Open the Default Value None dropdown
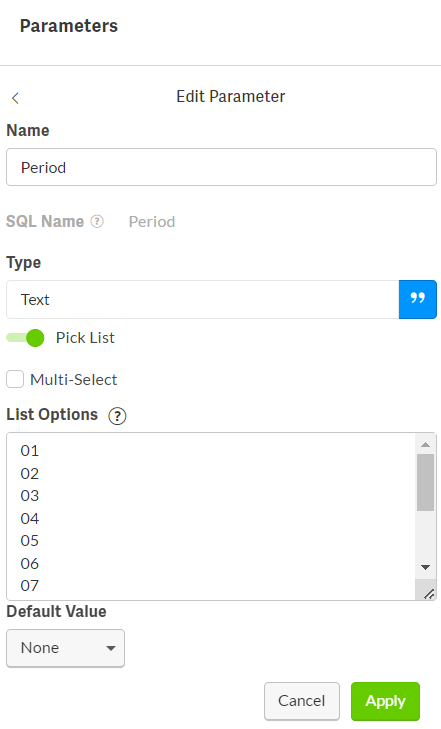 click(x=66, y=648)
